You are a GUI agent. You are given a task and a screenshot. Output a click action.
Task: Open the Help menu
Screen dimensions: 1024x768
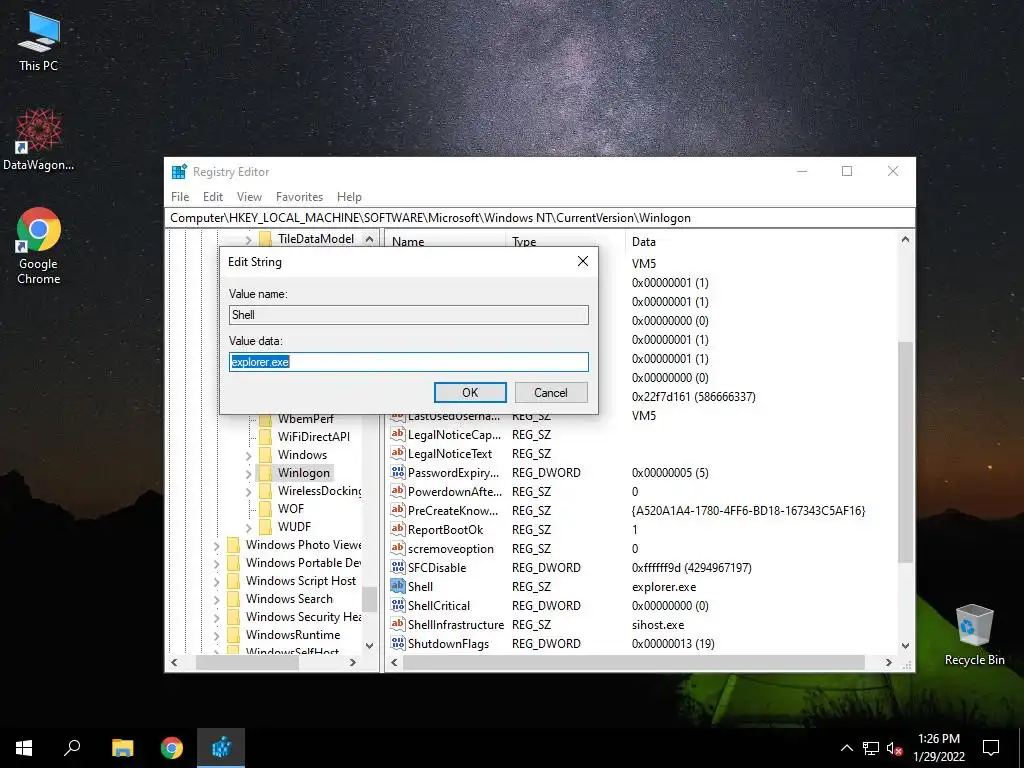point(349,197)
